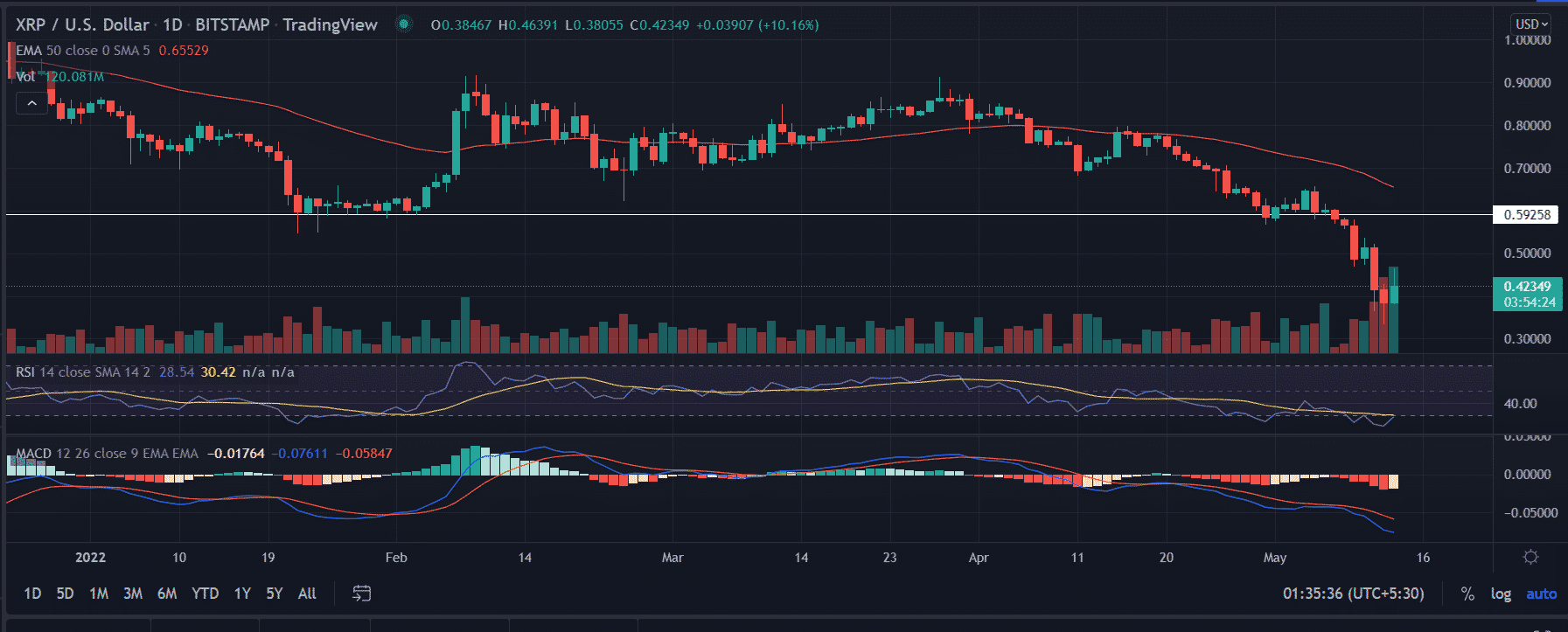Select the YTD time range
Image resolution: width=1568 pixels, height=632 pixels.
click(x=205, y=594)
